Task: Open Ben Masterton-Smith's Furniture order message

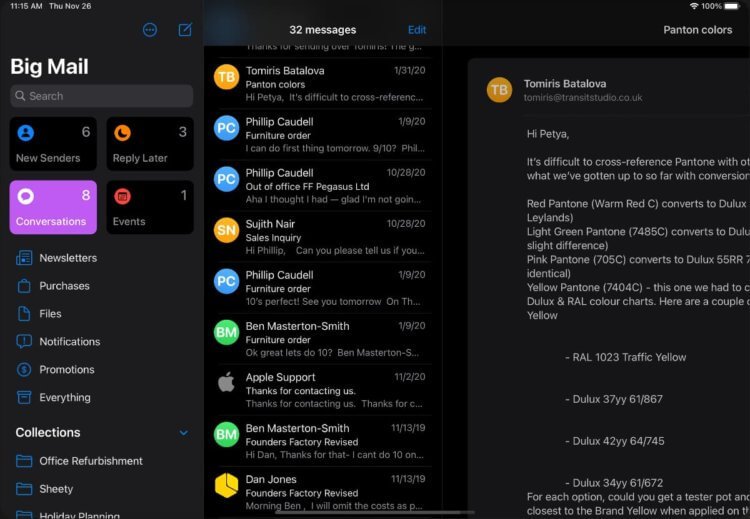Action: pos(322,340)
